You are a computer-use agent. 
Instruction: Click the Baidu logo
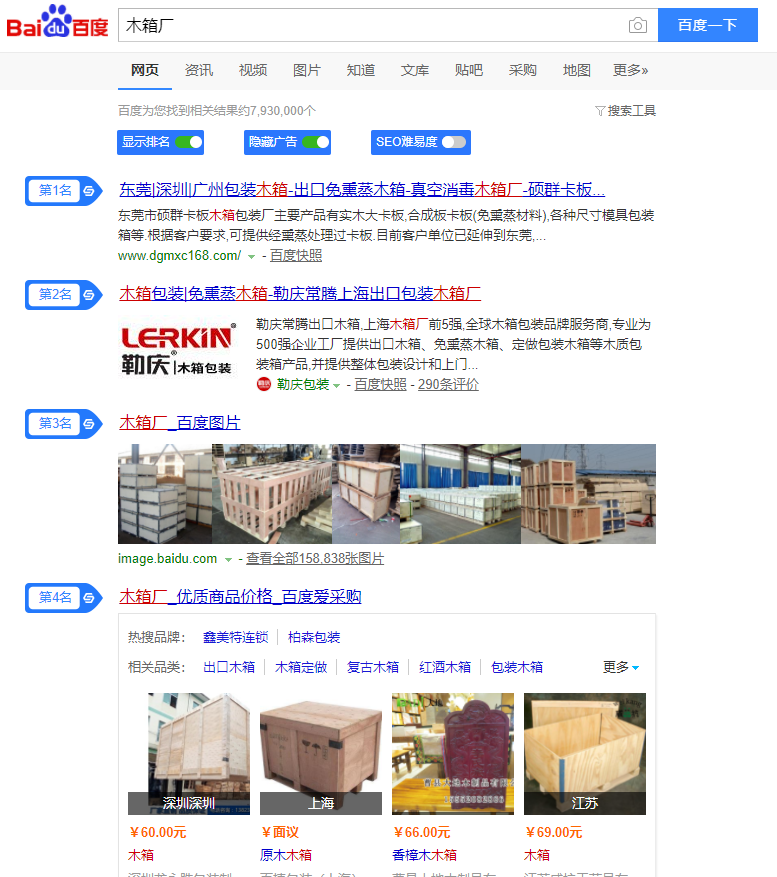click(57, 22)
